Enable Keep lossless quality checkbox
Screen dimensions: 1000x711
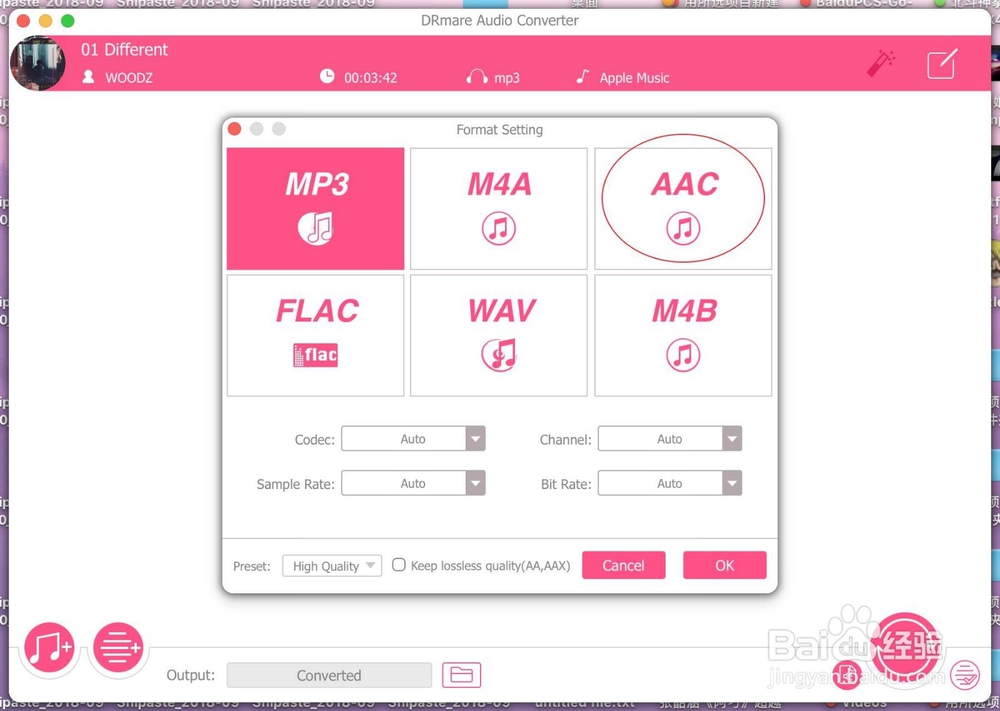[x=399, y=565]
